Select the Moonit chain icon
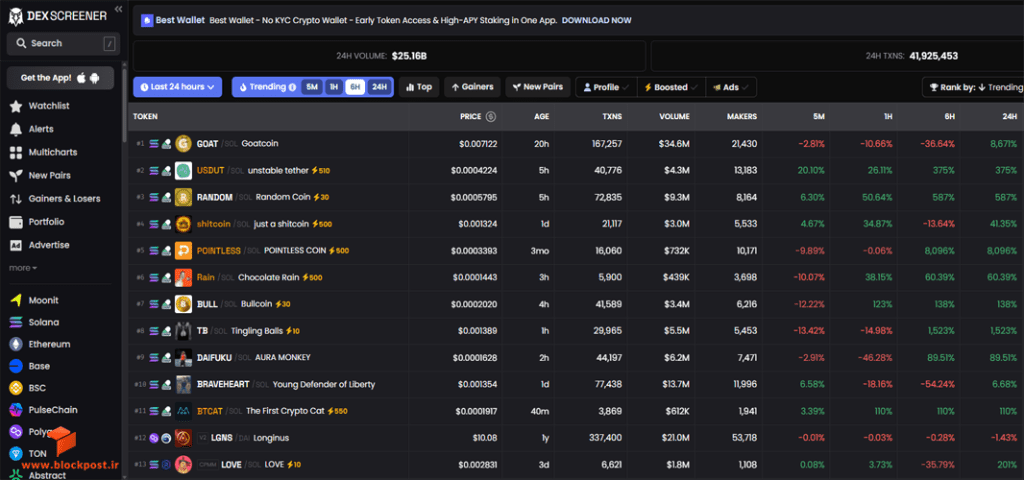This screenshot has width=1024, height=480. (x=16, y=300)
